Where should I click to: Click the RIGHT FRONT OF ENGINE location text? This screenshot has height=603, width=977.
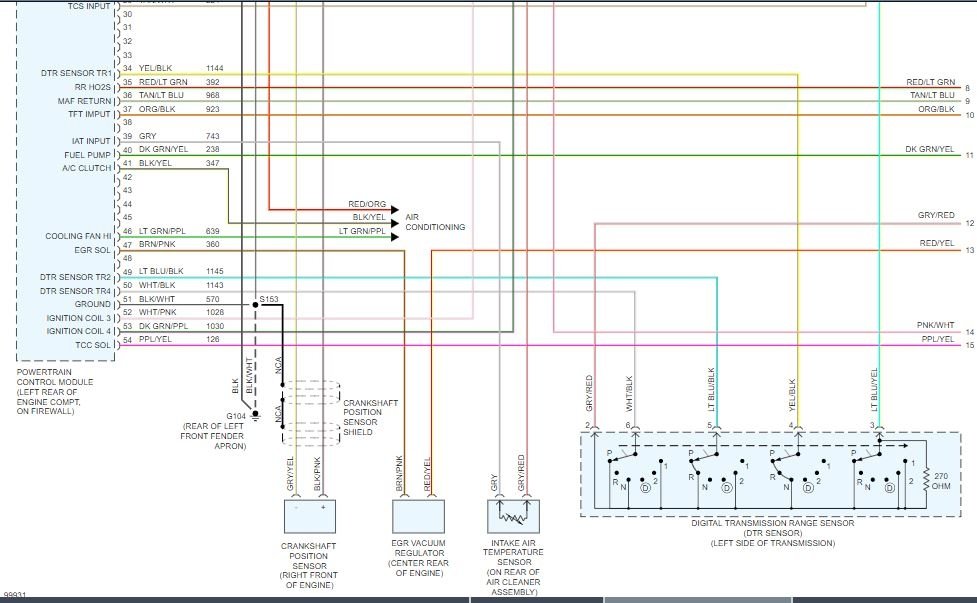click(x=308, y=581)
